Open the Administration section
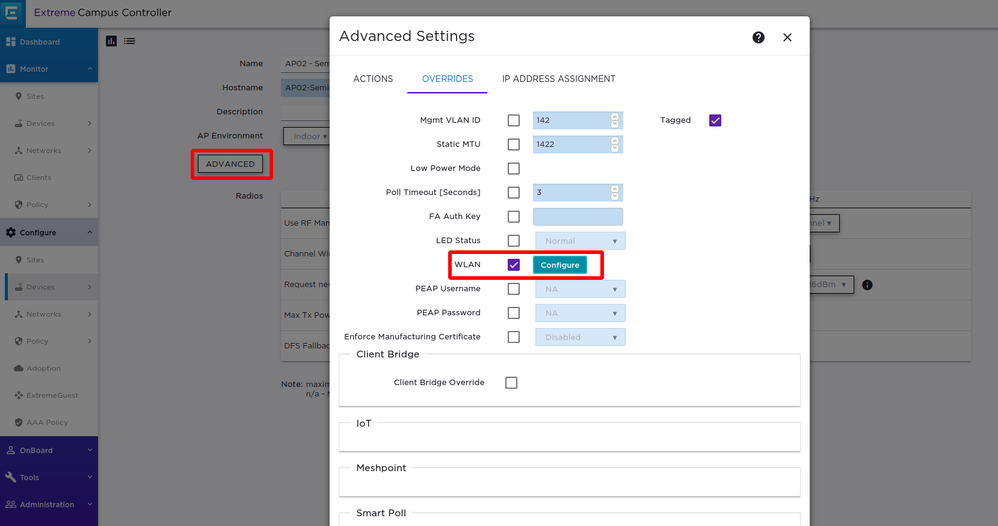The image size is (998, 526). click(49, 504)
